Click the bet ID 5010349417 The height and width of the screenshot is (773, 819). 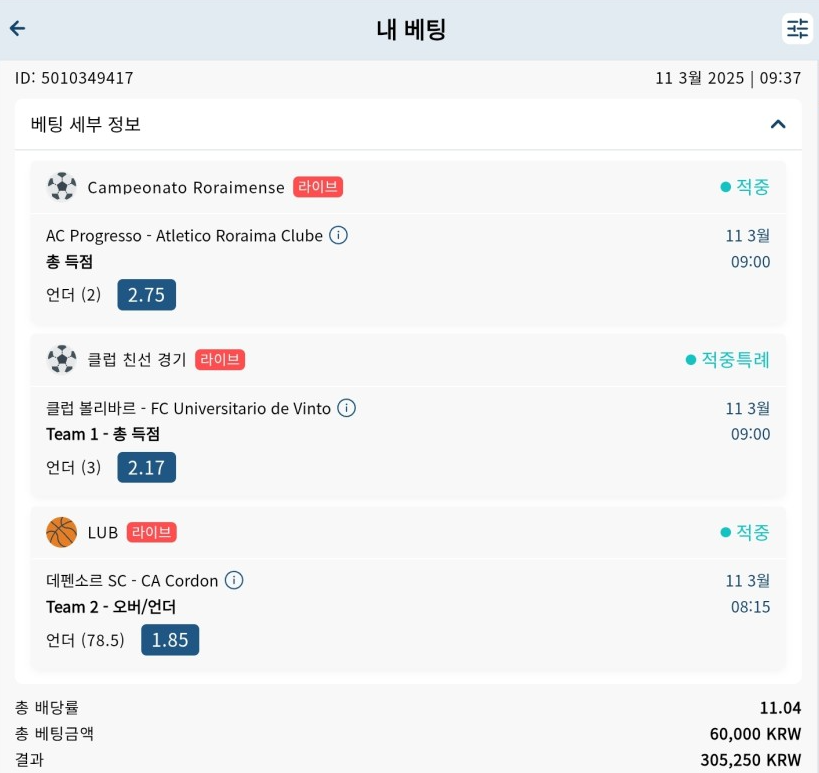click(x=74, y=78)
